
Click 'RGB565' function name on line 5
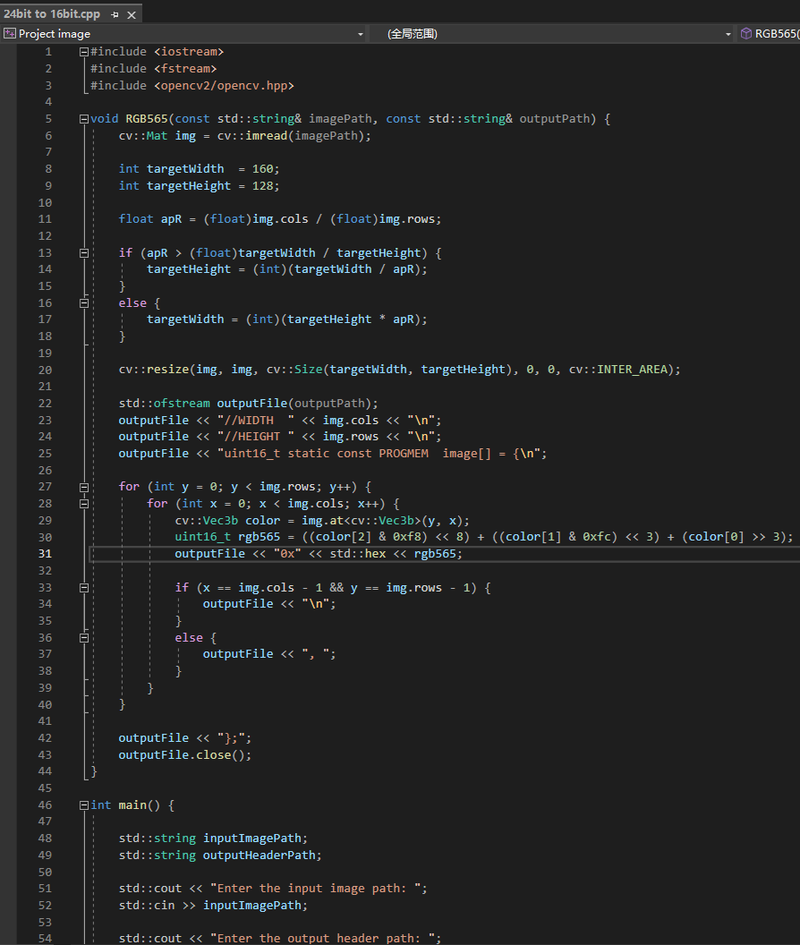point(146,119)
